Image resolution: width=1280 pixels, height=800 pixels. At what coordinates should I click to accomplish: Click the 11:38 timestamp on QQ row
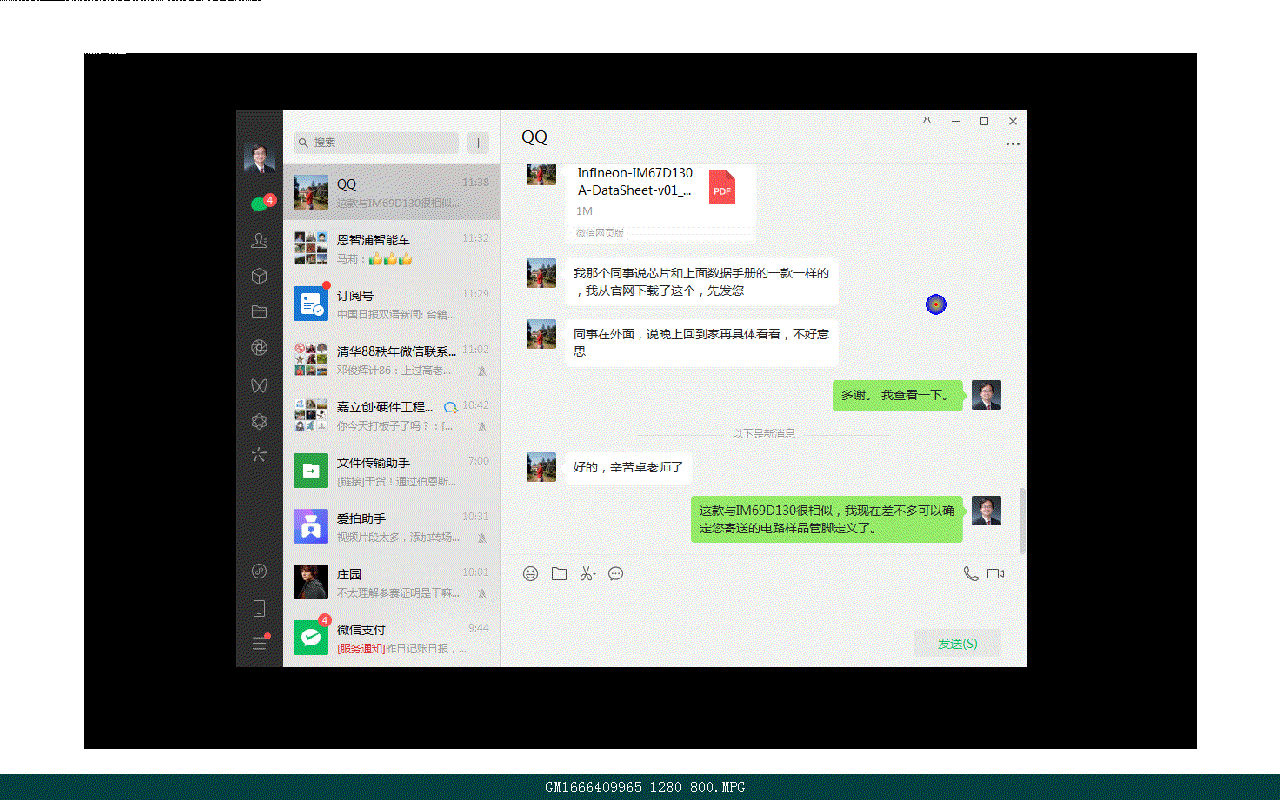(475, 183)
